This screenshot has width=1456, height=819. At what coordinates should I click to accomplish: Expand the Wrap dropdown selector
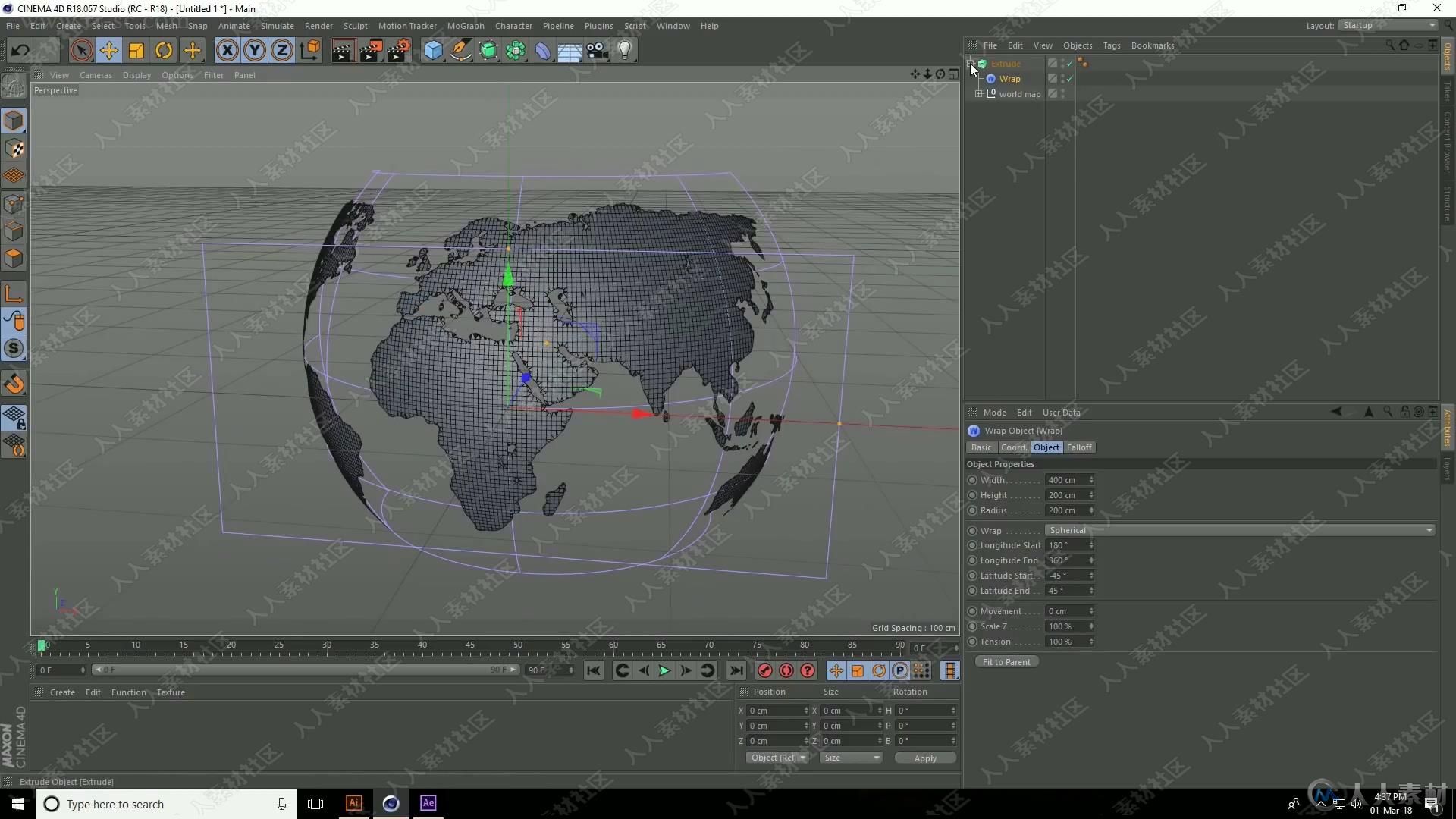[1431, 529]
